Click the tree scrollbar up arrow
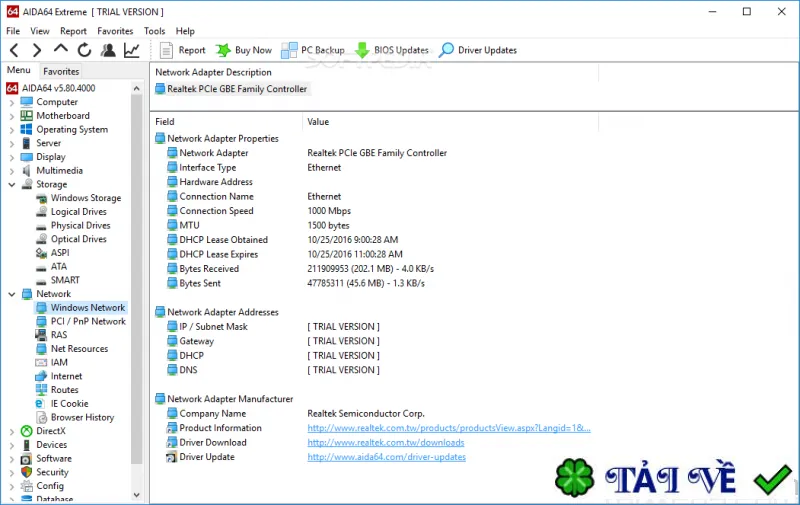The image size is (800, 505). pos(136,89)
